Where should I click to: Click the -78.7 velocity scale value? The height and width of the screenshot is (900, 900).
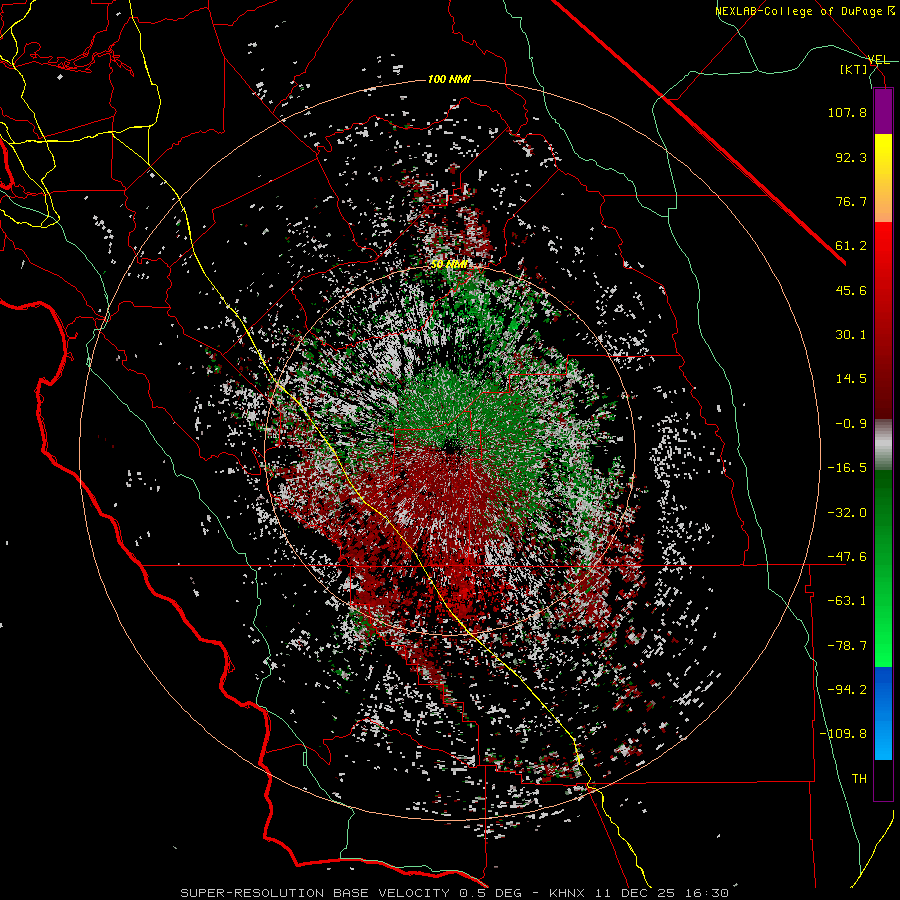847,646
